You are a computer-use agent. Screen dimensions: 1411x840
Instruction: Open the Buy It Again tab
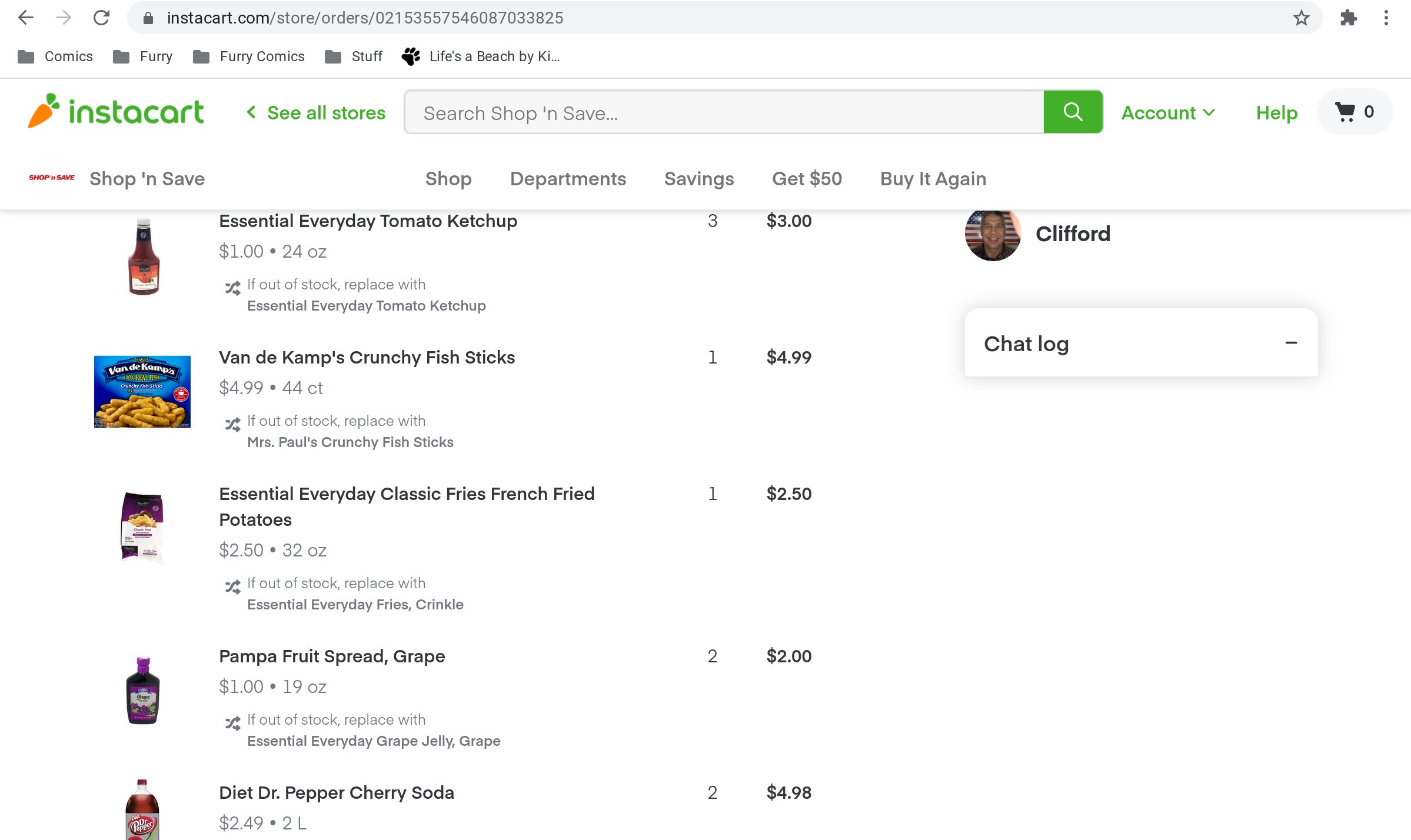pos(933,179)
